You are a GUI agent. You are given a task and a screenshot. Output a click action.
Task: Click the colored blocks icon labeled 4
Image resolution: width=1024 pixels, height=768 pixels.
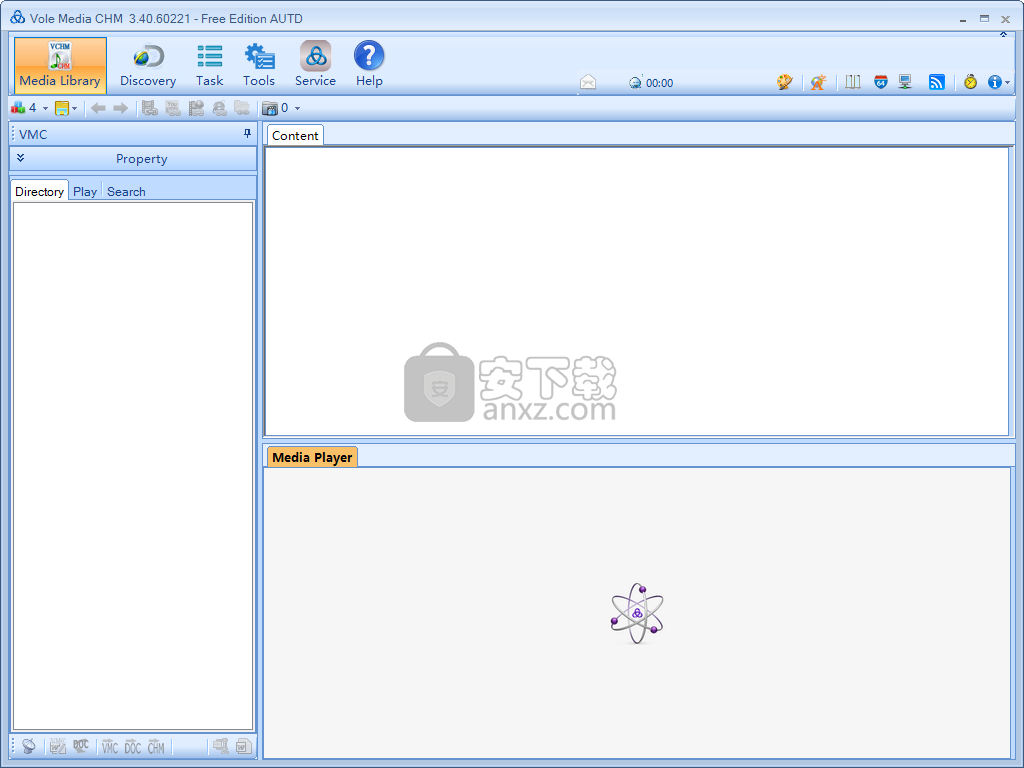(18, 108)
